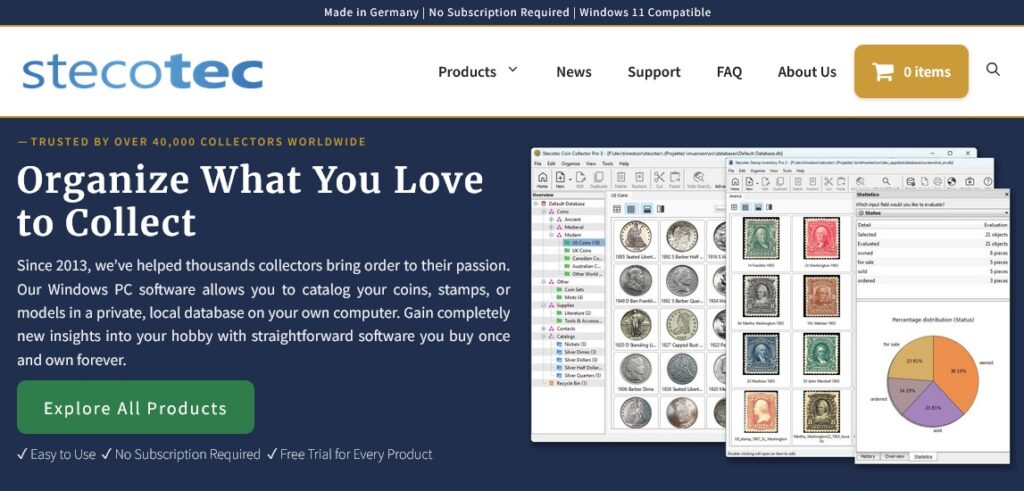Viewport: 1024px width, 491px height.
Task: Select Silver Dollars catalog entry in tree
Action: coord(581,360)
